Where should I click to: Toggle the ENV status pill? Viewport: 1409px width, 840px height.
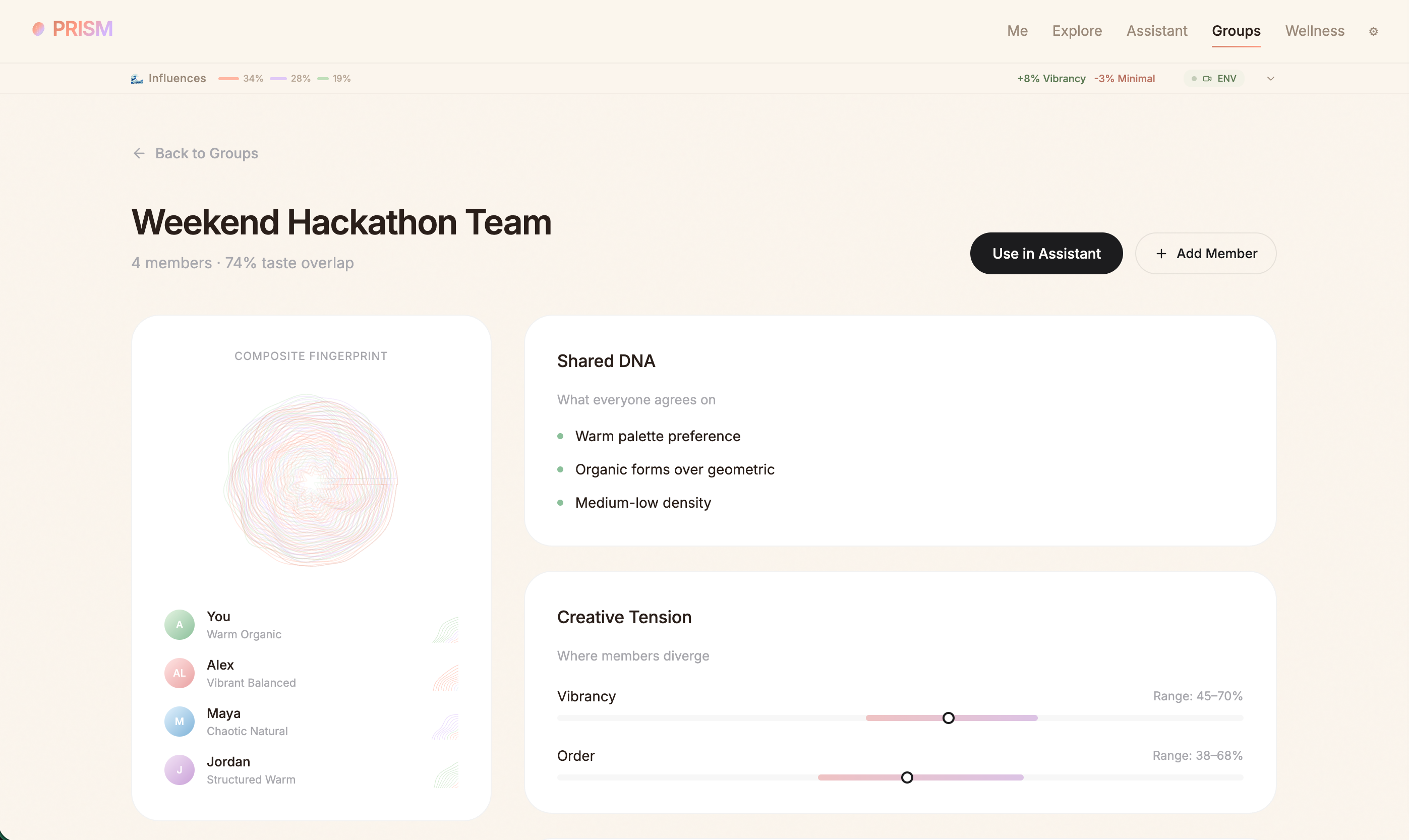tap(1214, 79)
